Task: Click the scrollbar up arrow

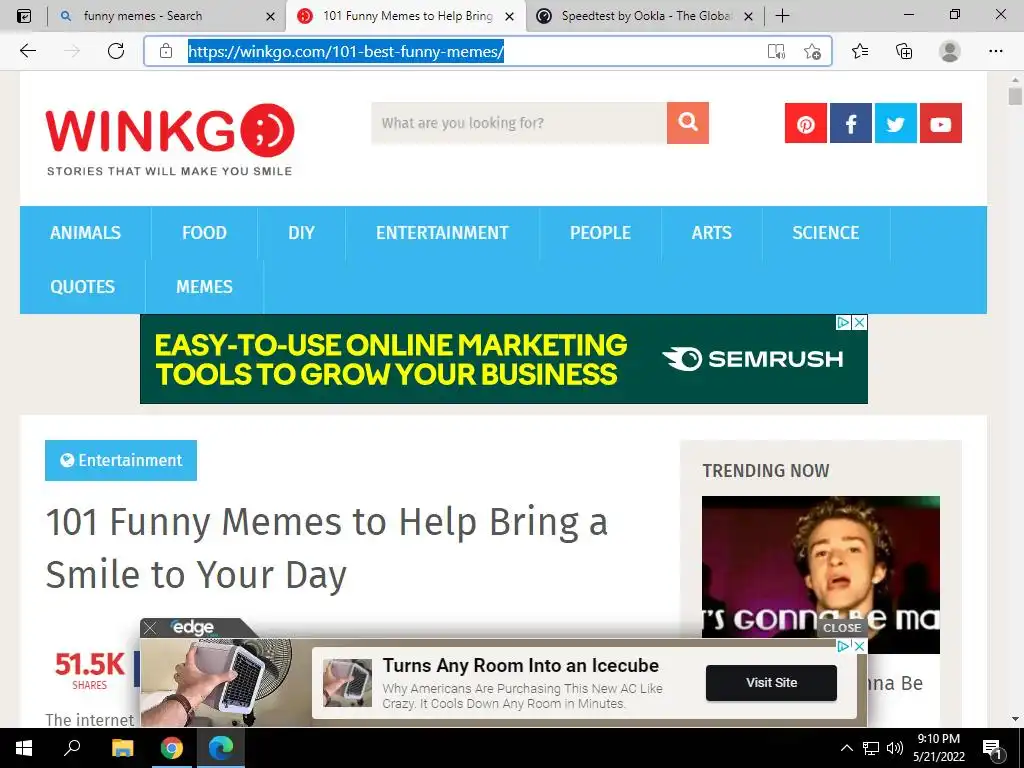Action: [x=1015, y=79]
